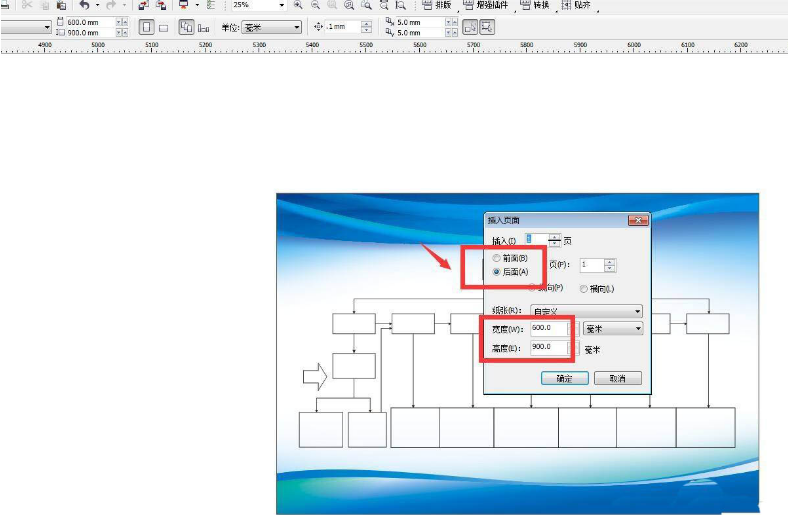Open the 转换 toolbar menu

535,5
